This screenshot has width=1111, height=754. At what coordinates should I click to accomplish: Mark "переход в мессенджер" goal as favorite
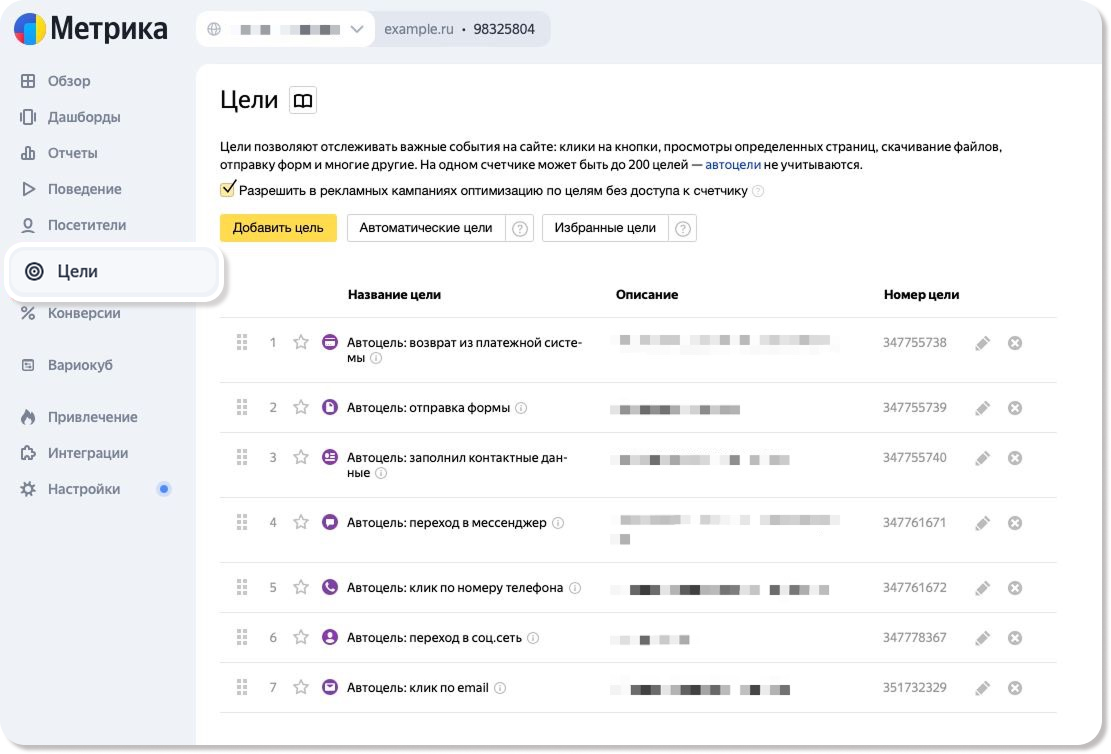tap(300, 523)
